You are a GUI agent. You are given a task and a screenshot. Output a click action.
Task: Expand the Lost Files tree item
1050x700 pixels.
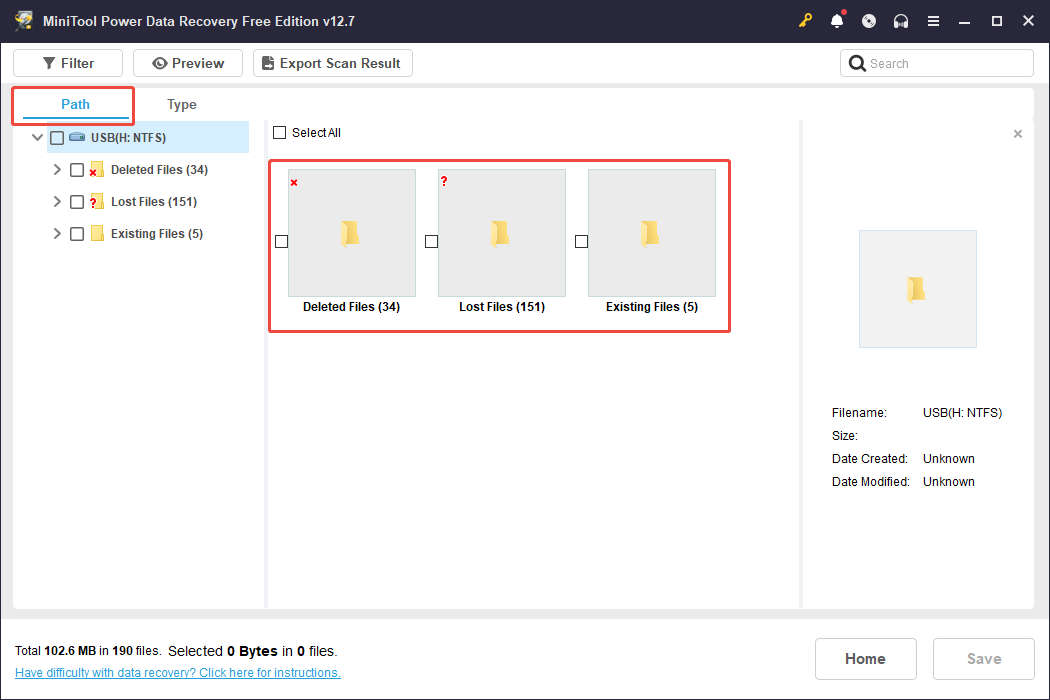[57, 201]
